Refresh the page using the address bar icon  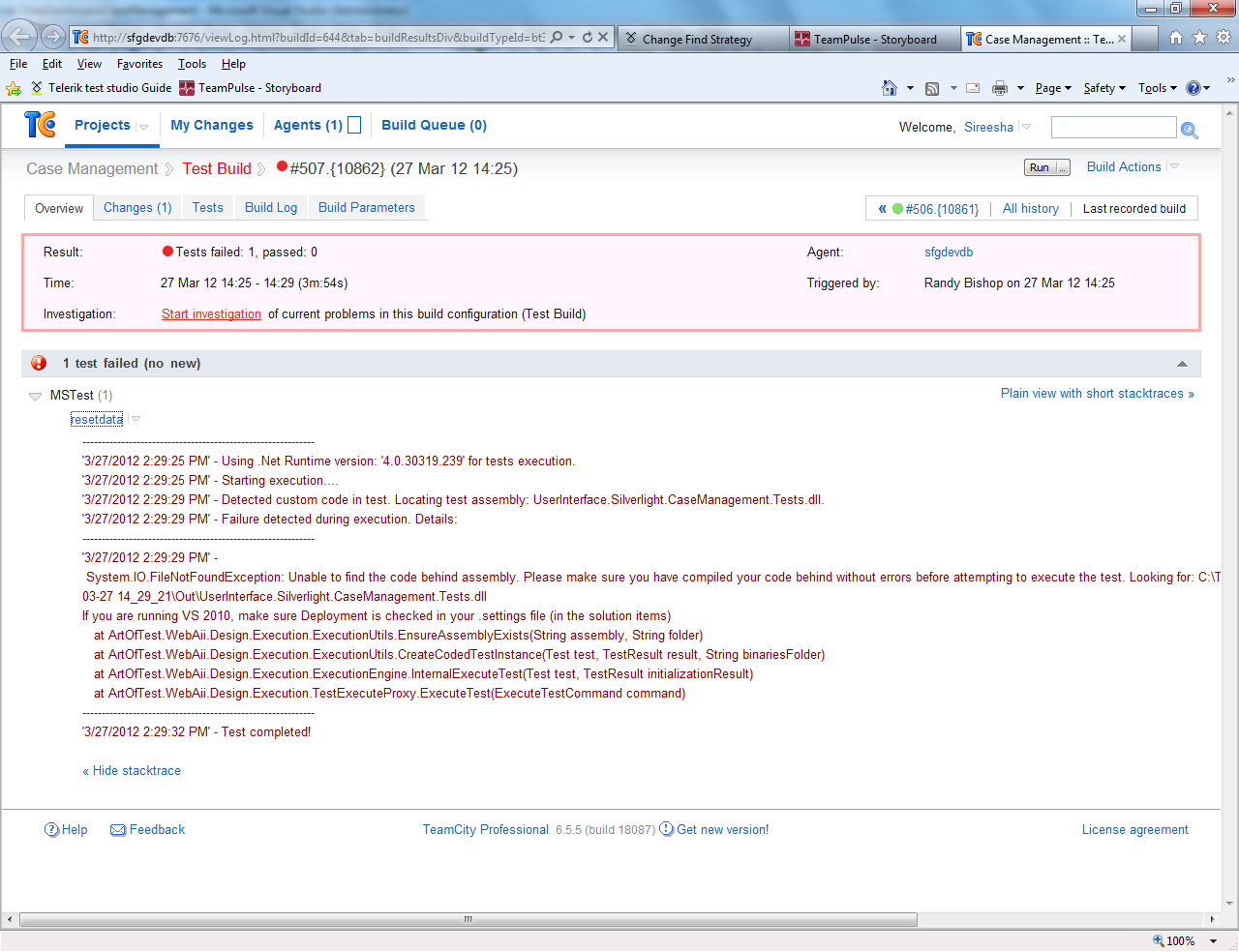point(587,38)
